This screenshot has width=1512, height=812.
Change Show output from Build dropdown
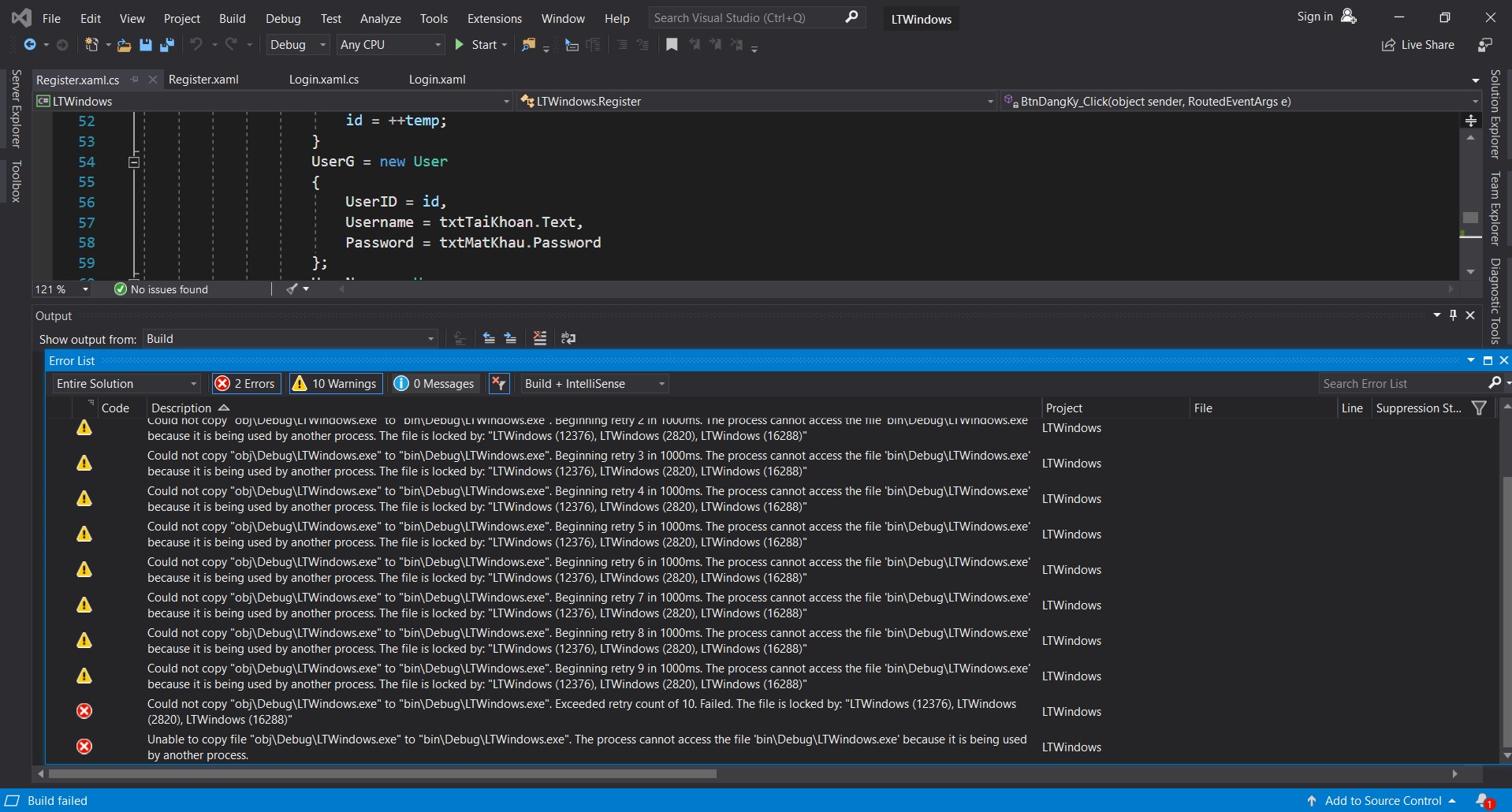click(289, 338)
